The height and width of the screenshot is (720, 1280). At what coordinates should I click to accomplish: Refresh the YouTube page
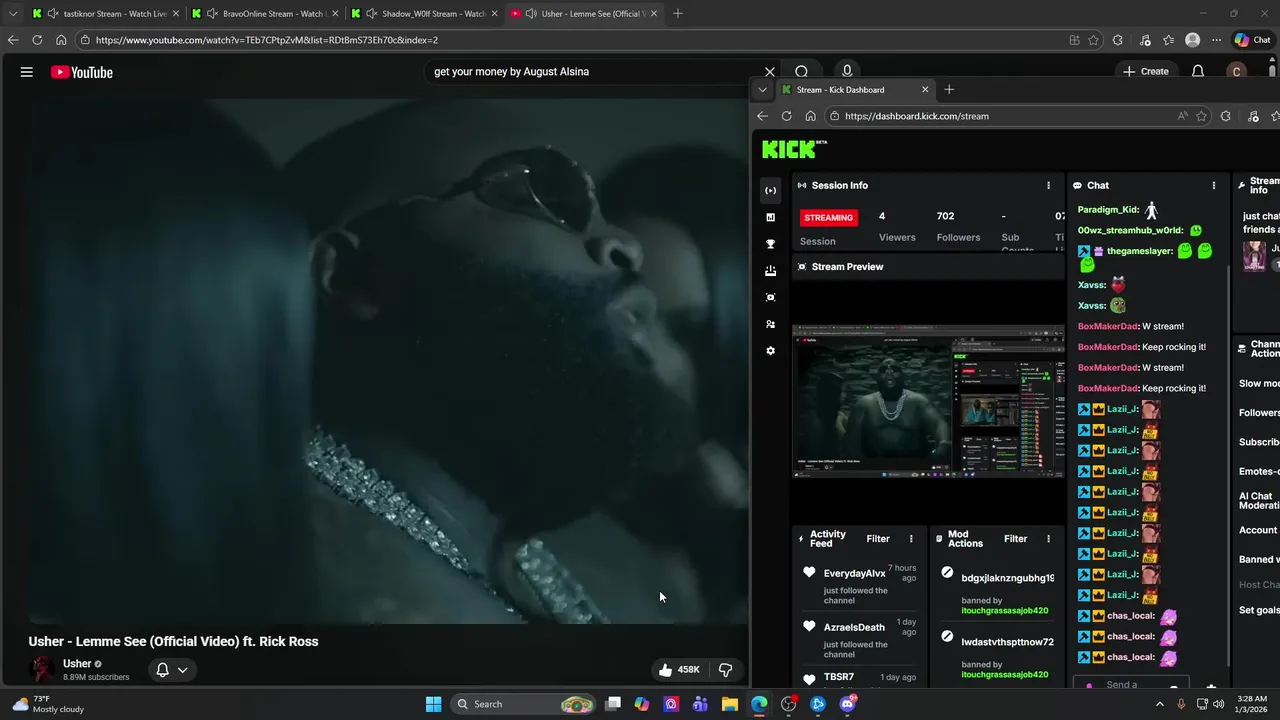pyautogui.click(x=37, y=40)
